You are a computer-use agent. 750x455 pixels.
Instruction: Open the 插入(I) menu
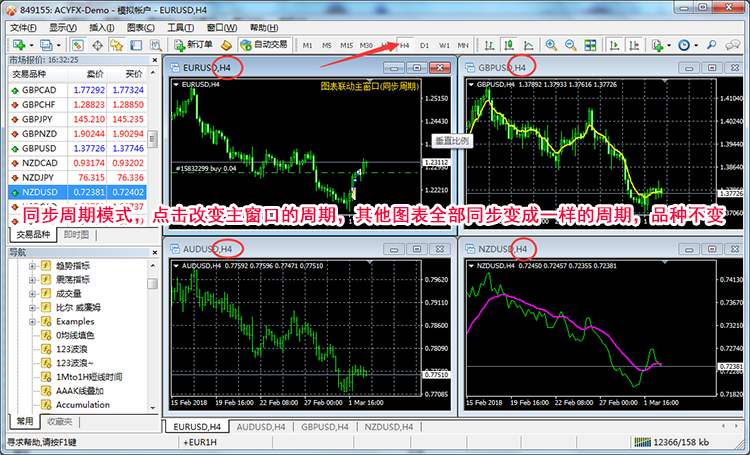(x=102, y=27)
